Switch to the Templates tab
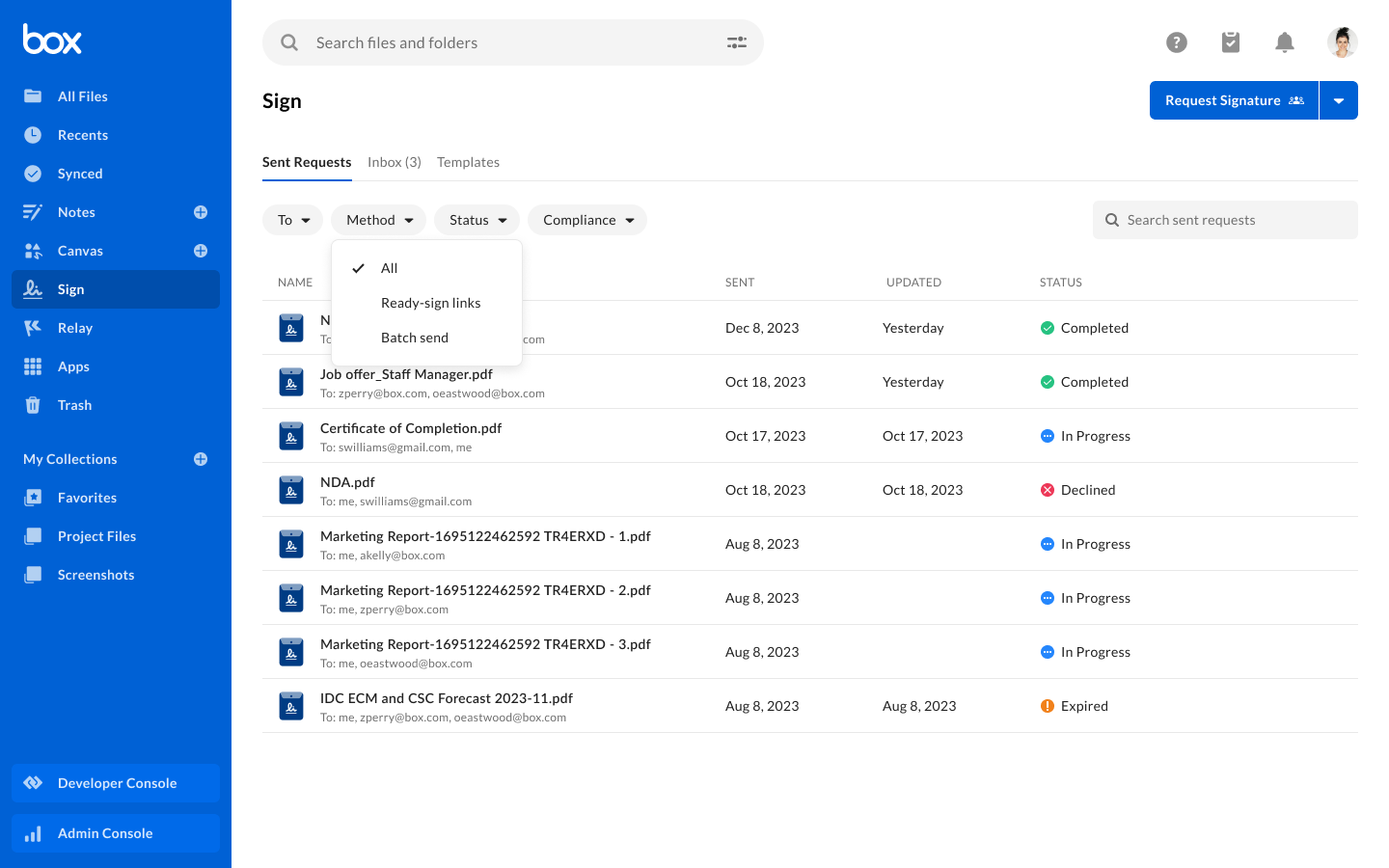Screen dimensions: 1389x868 click(468, 162)
